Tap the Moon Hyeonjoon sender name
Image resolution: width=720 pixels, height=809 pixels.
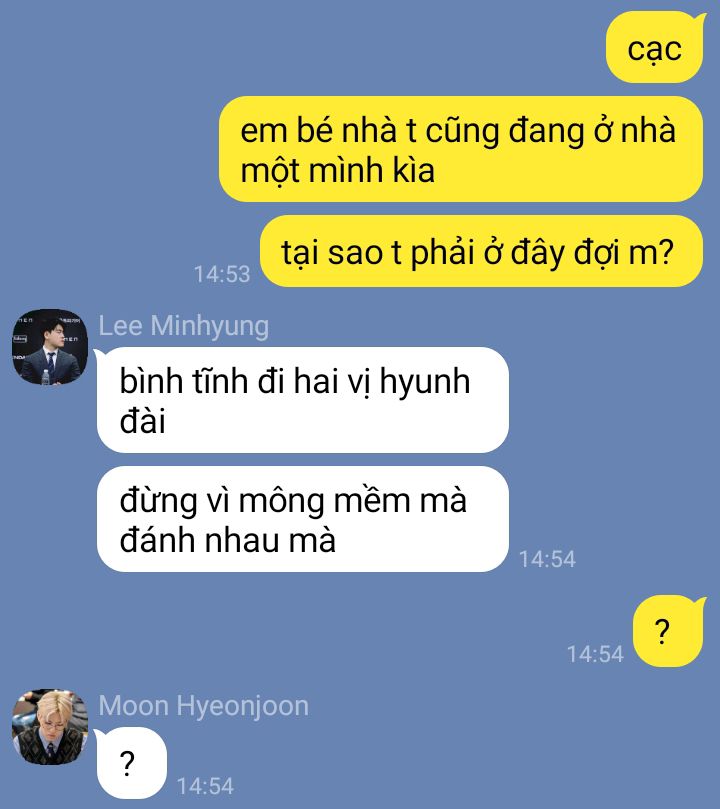click(x=204, y=706)
